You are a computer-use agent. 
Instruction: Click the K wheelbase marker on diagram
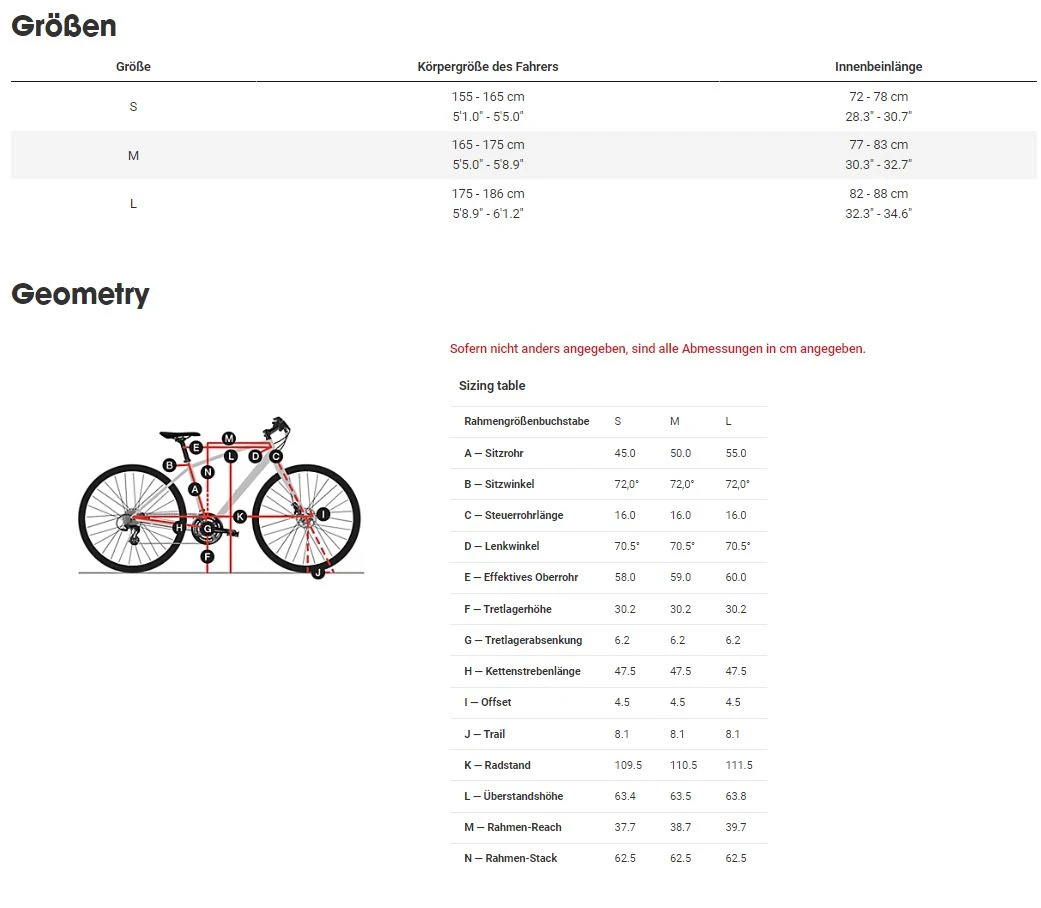tap(240, 516)
